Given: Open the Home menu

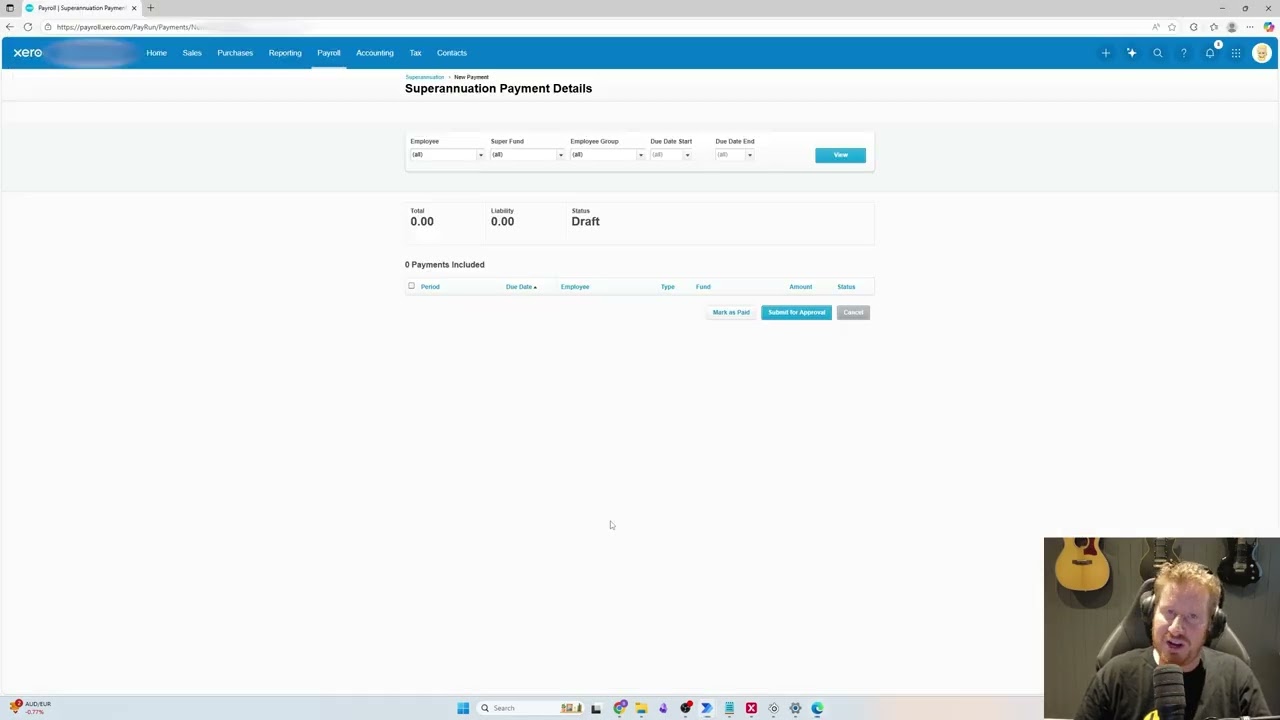Looking at the screenshot, I should (x=156, y=53).
